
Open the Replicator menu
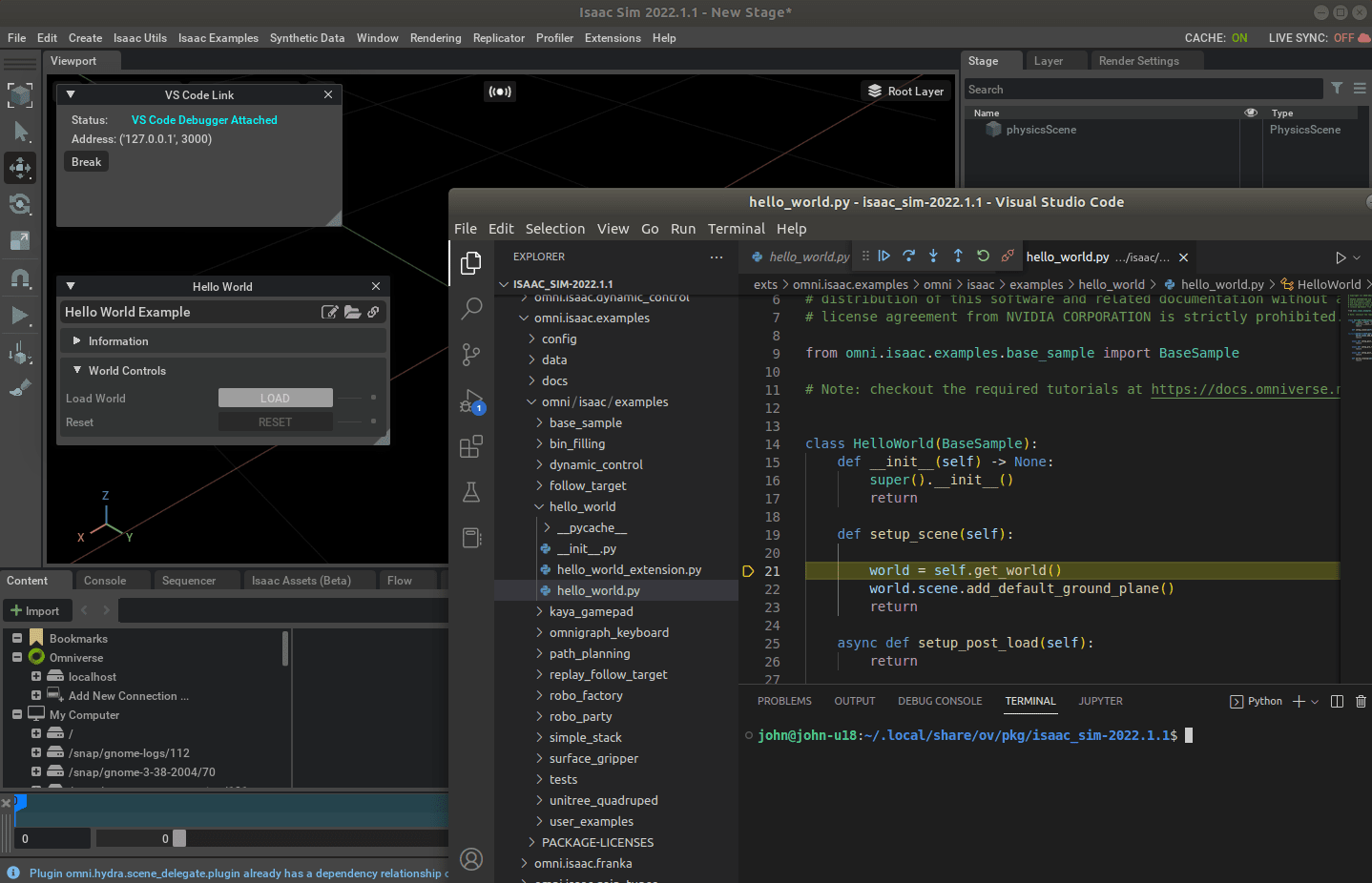(x=499, y=38)
